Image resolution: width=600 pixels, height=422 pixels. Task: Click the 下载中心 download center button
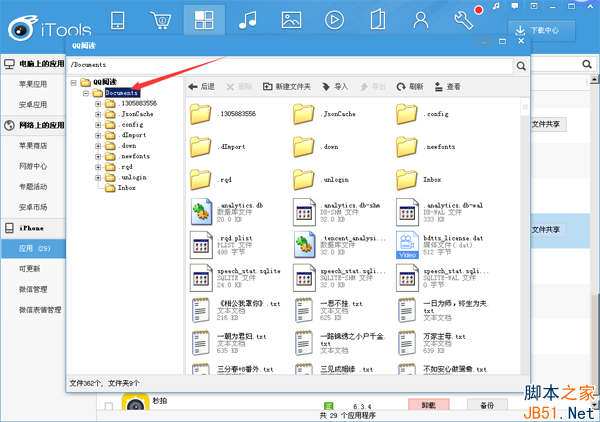tap(541, 30)
